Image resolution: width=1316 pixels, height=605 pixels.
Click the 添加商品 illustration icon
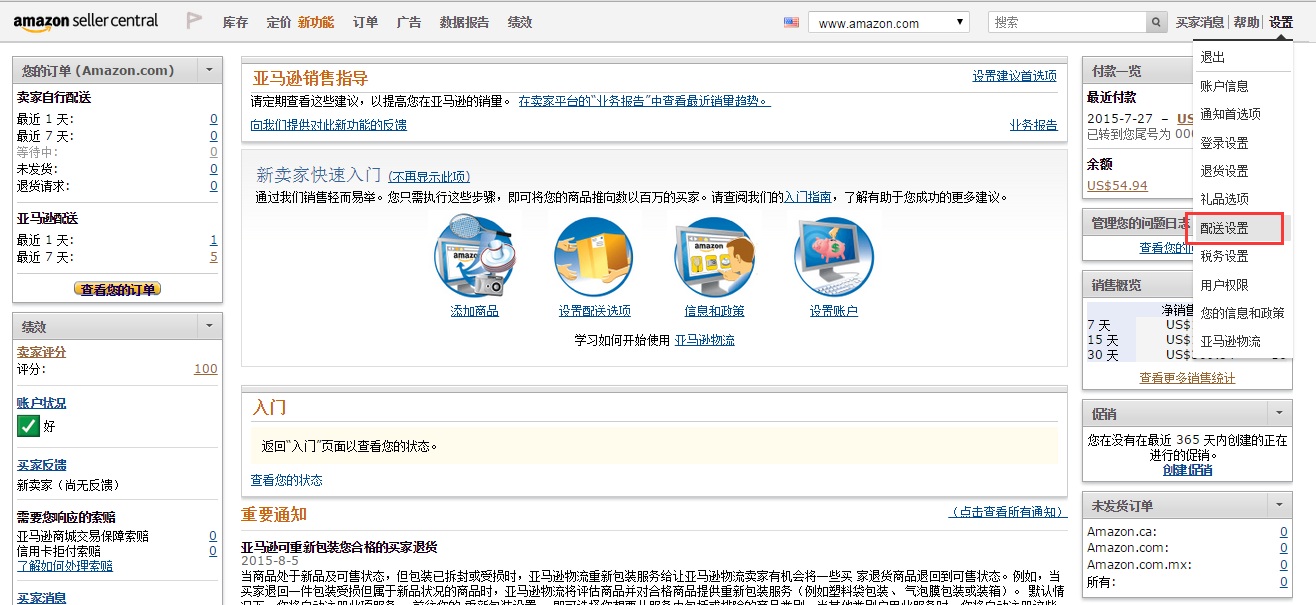coord(474,257)
